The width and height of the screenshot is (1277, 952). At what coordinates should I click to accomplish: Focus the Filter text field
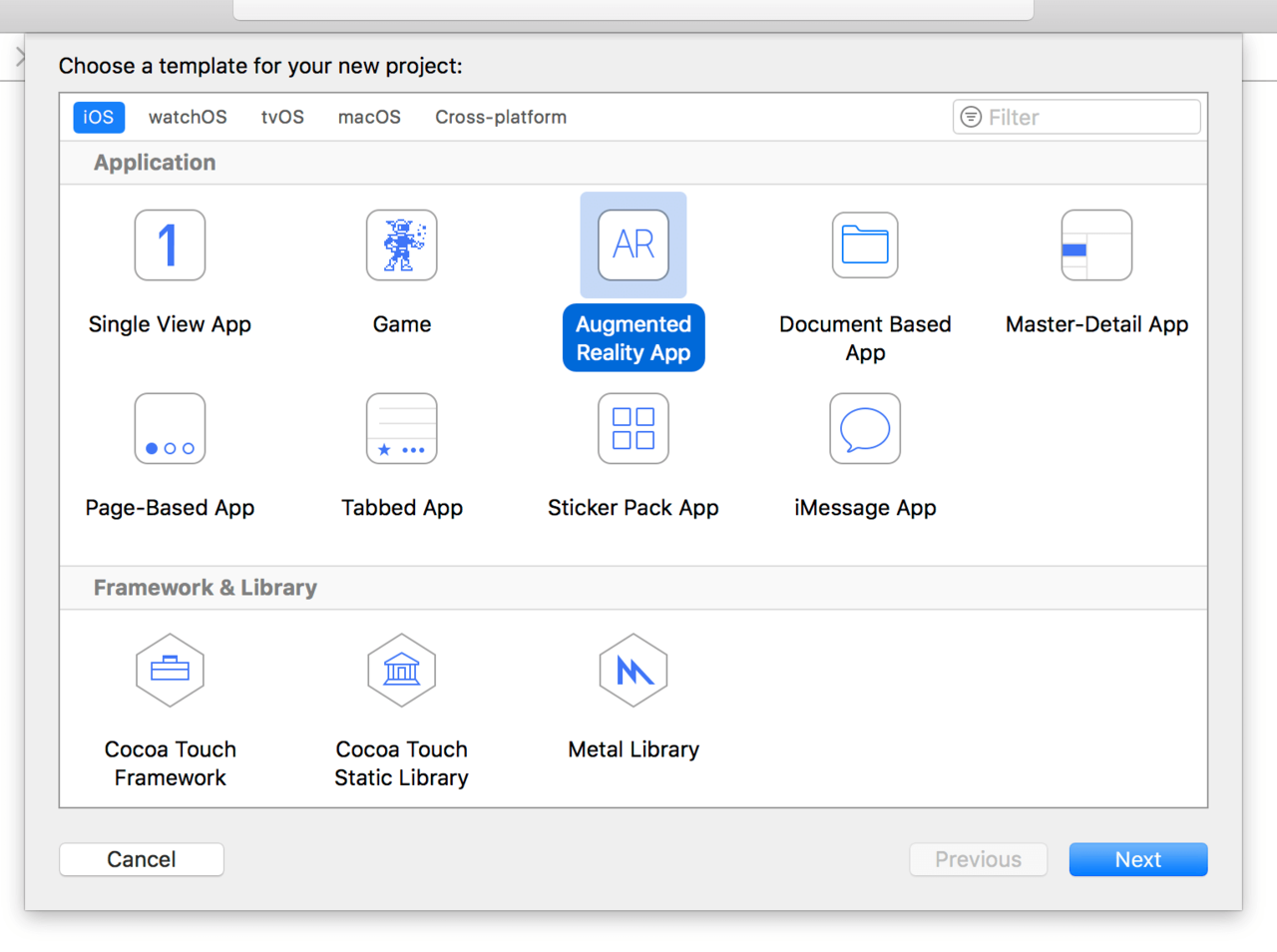click(1076, 117)
